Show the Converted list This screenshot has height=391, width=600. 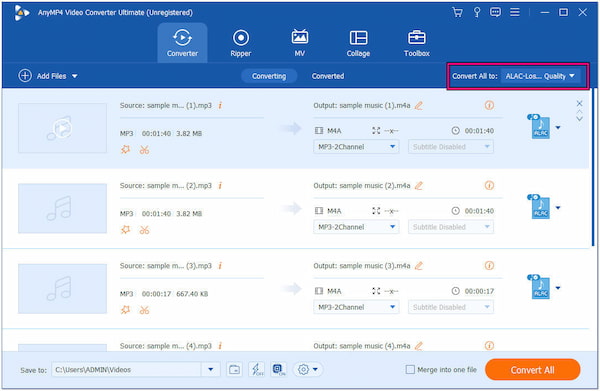328,76
